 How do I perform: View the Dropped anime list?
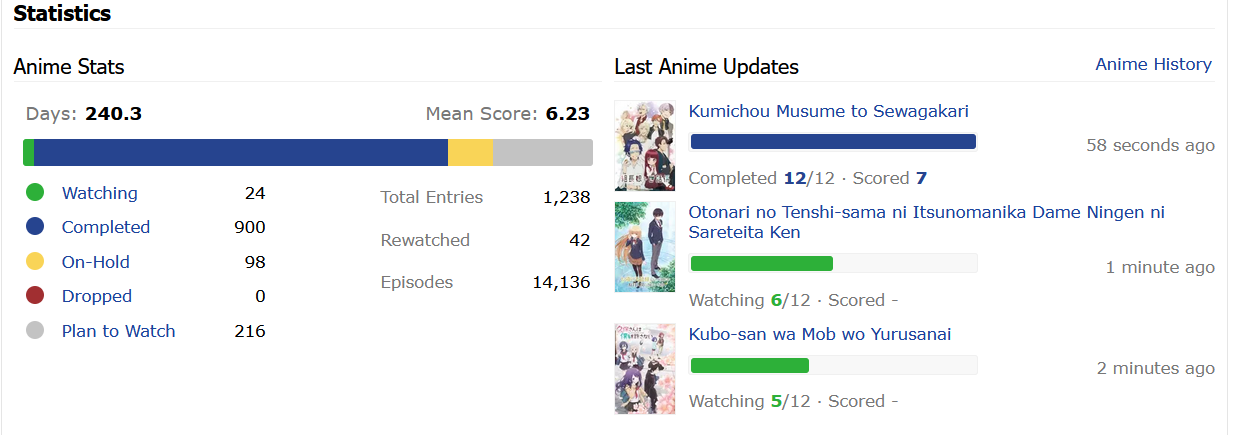tap(96, 296)
